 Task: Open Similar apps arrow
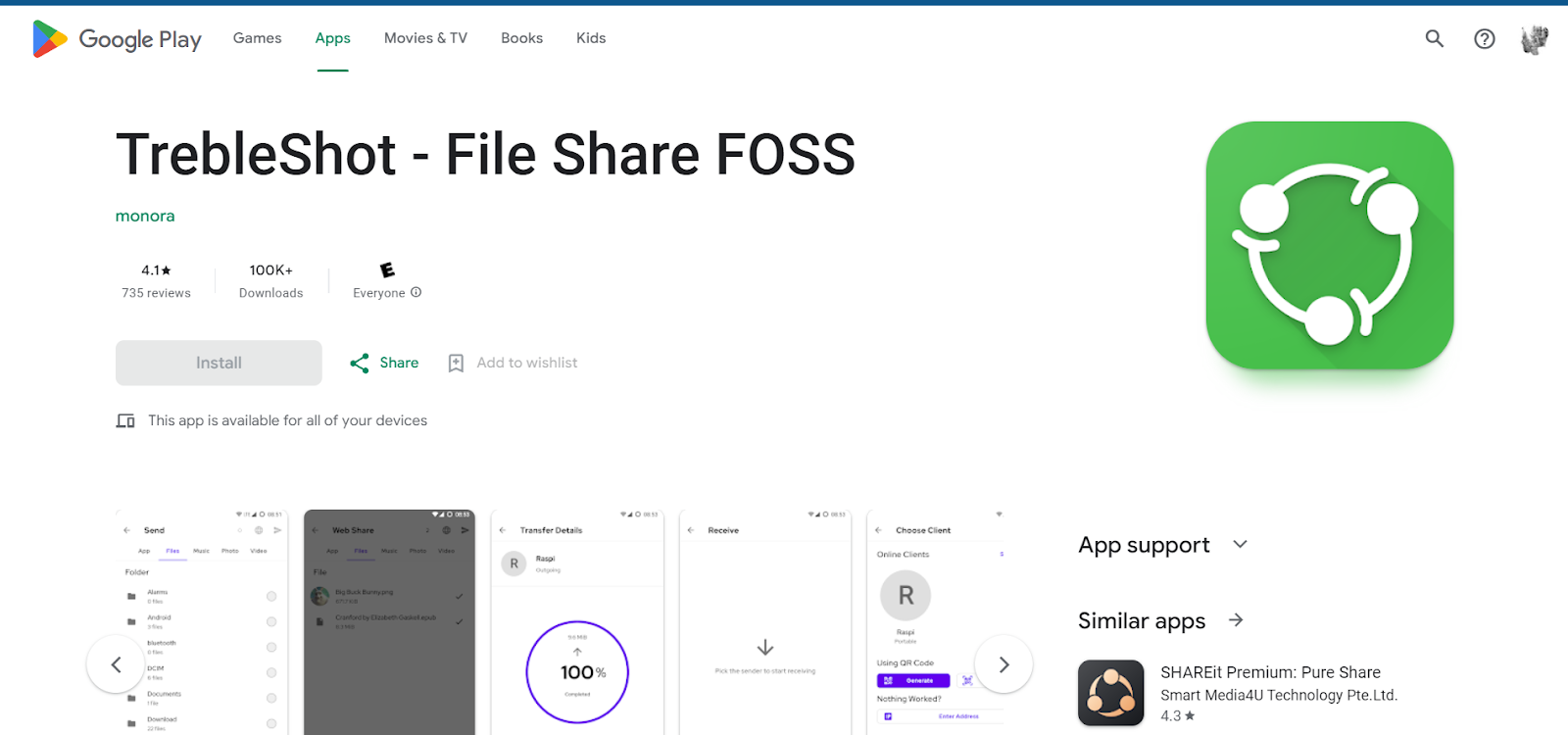(1236, 620)
